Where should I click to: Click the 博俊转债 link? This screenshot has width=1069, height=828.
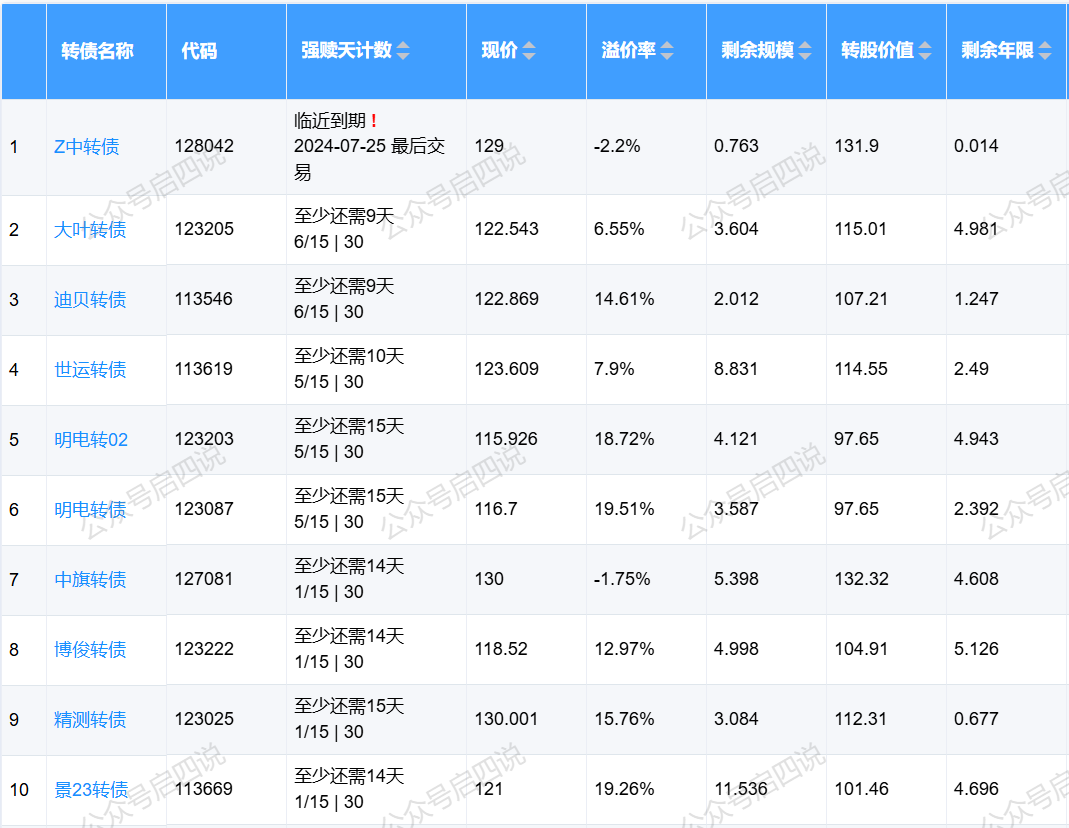click(90, 650)
